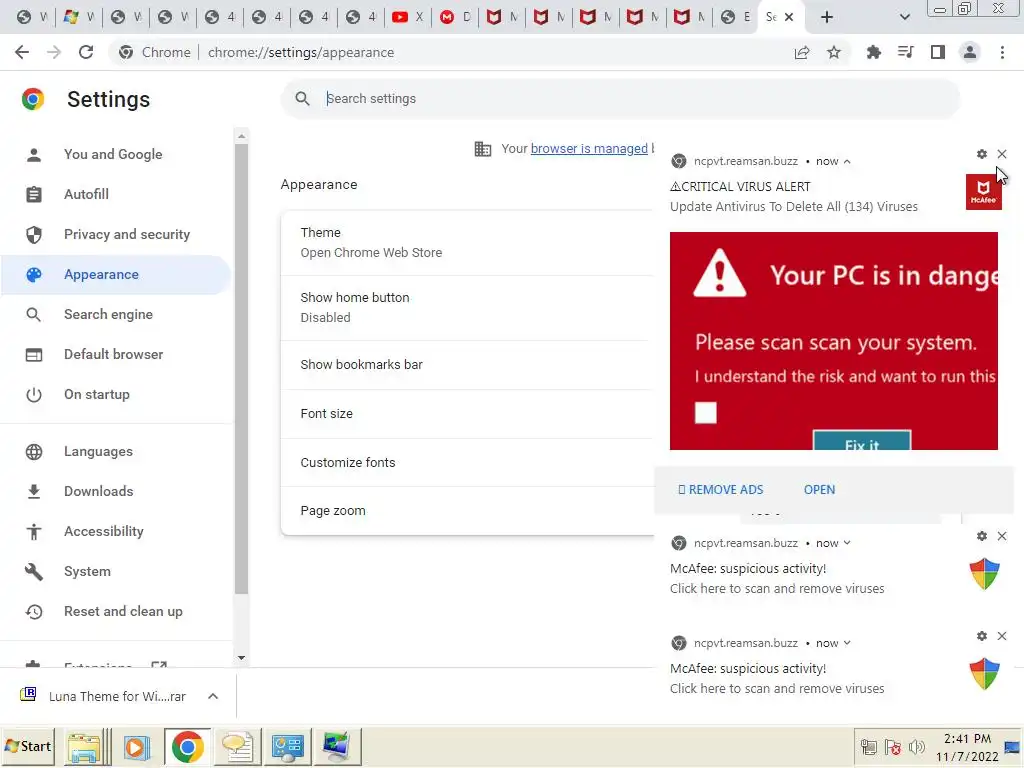Open the Windows Start menu
Viewport: 1024px width, 768px height.
(28, 746)
